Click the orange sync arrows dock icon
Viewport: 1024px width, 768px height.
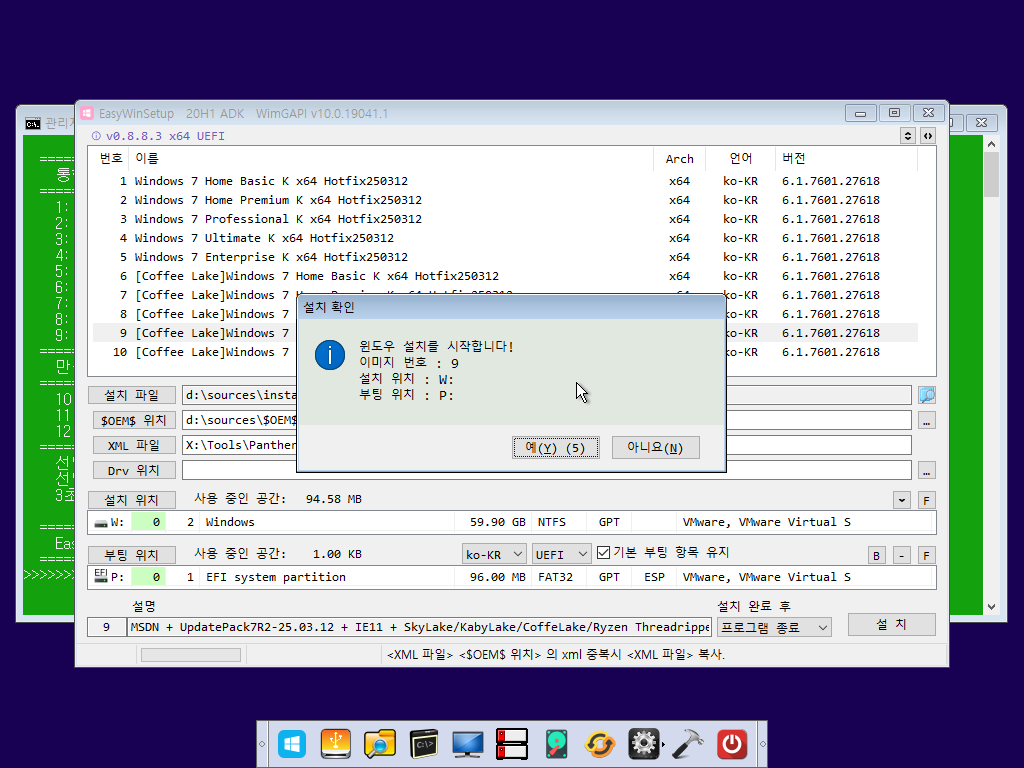coord(600,744)
